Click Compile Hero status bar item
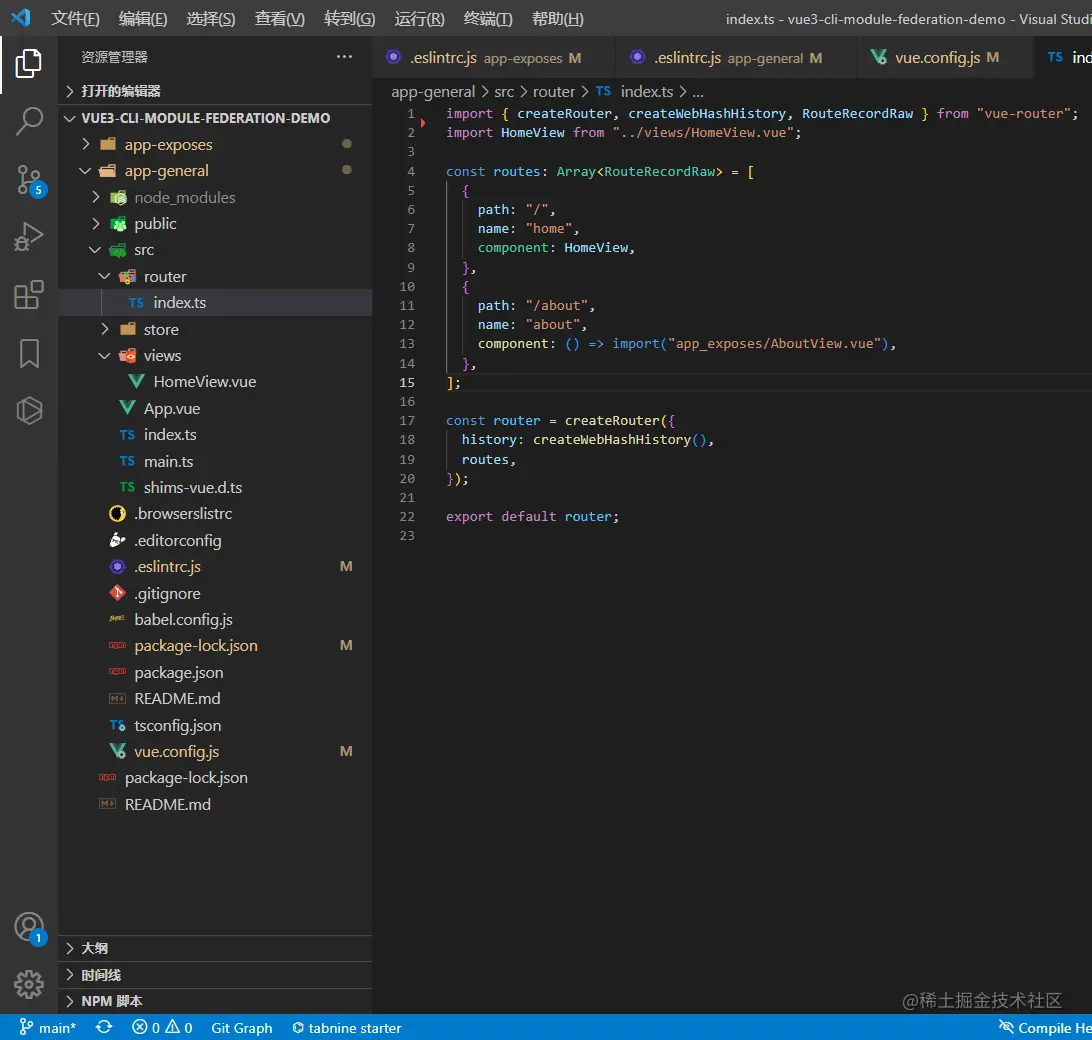 pyautogui.click(x=1045, y=1027)
